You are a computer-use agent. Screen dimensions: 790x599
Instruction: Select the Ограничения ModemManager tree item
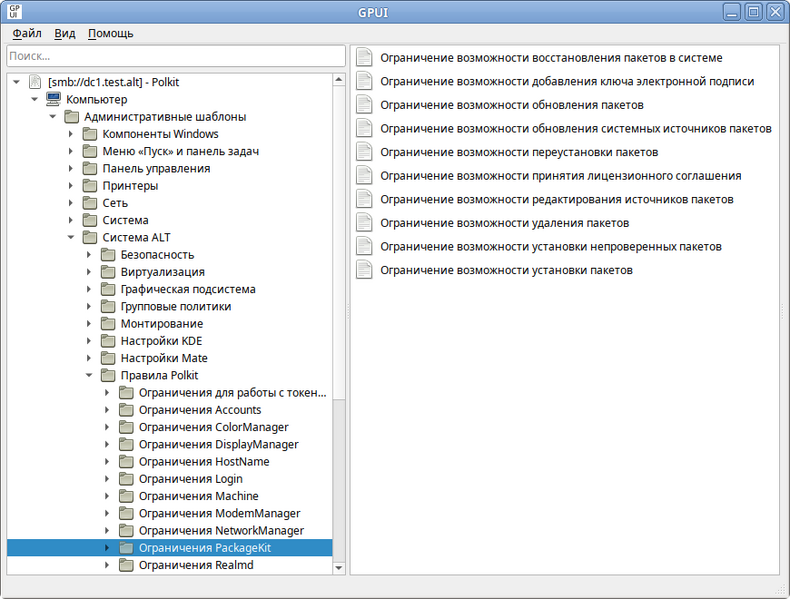219,513
